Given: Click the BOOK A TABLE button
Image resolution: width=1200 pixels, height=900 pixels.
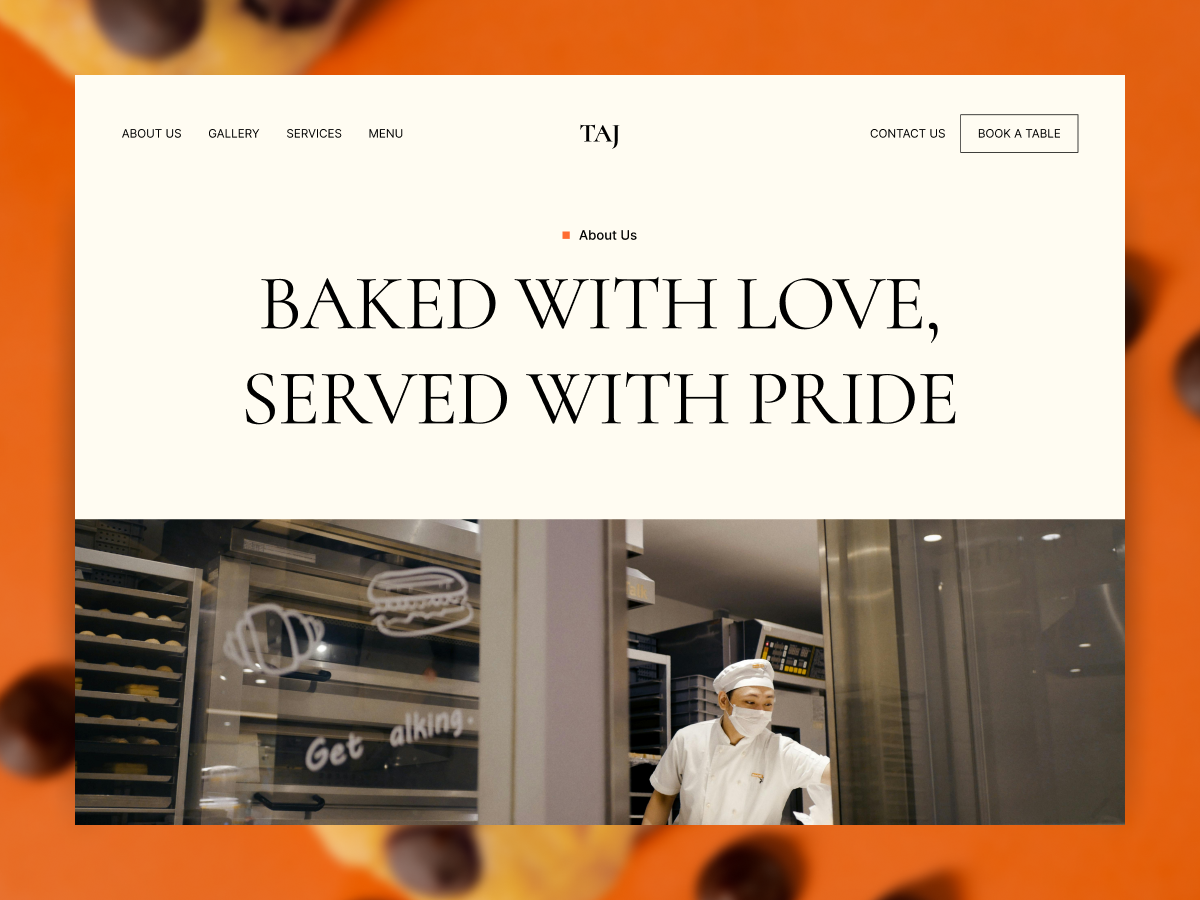Looking at the screenshot, I should click(1019, 133).
